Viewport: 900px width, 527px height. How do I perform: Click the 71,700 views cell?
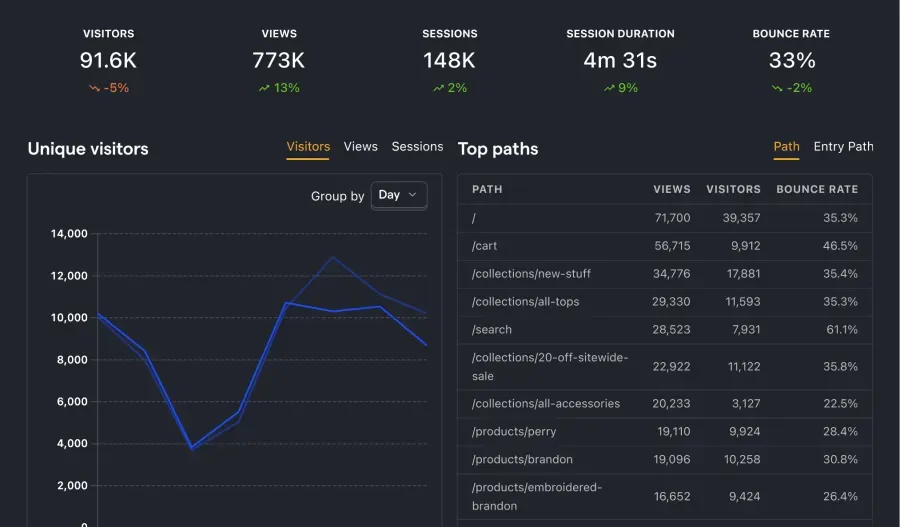(672, 218)
